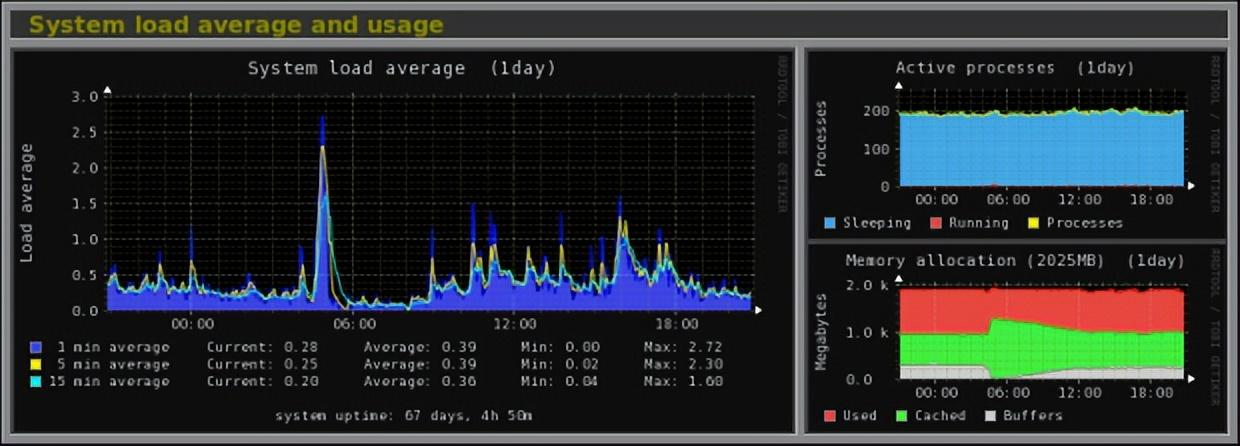Open the Memory allocation graph

pos(1016,339)
